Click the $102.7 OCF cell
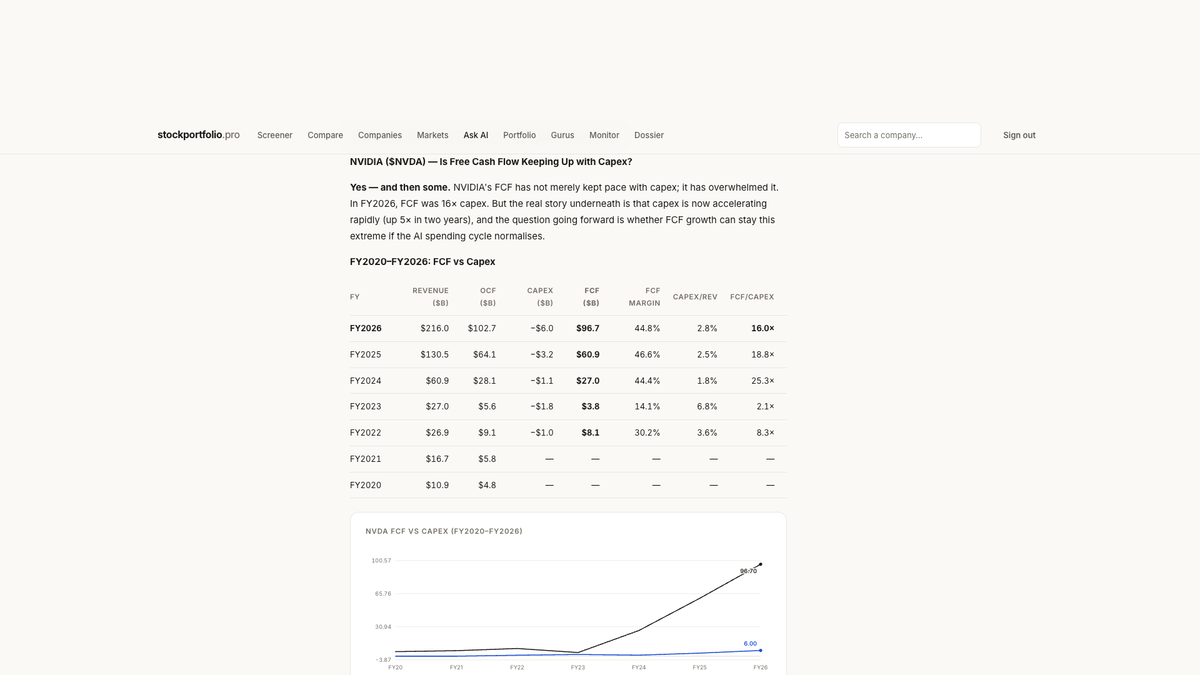Viewport: 1200px width, 675px height. 482,328
